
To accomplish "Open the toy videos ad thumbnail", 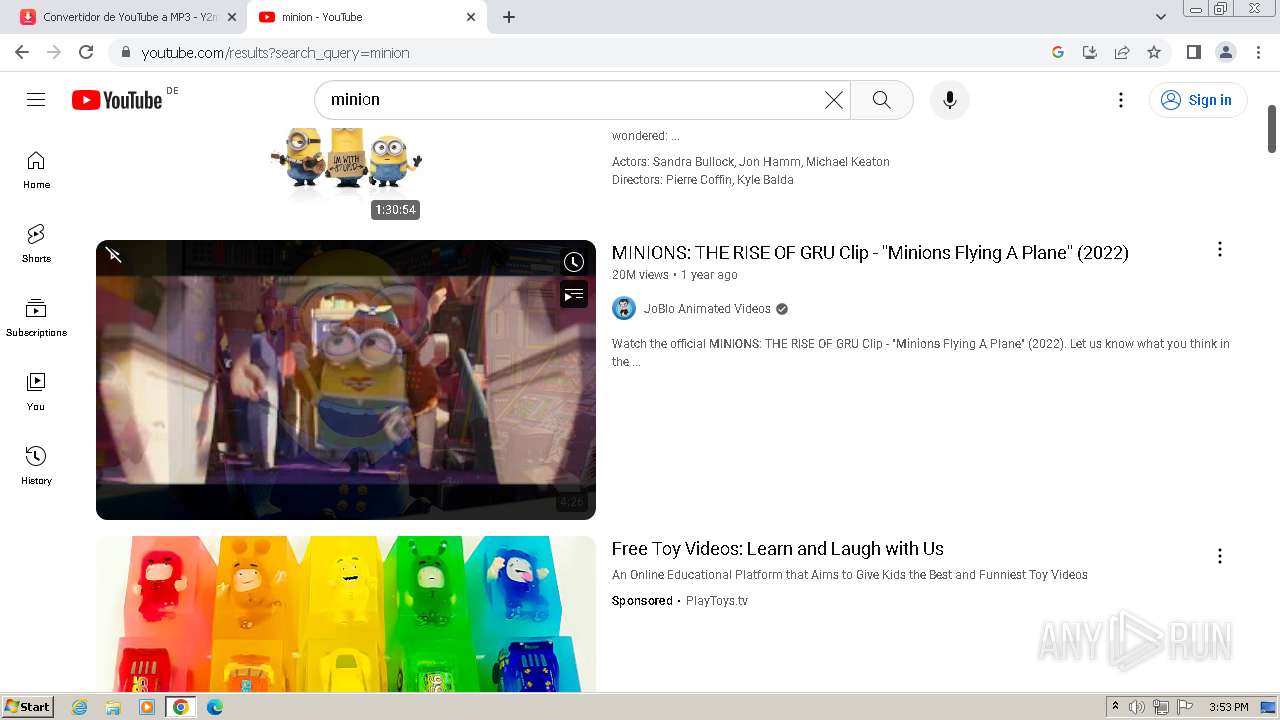I will [x=346, y=614].
